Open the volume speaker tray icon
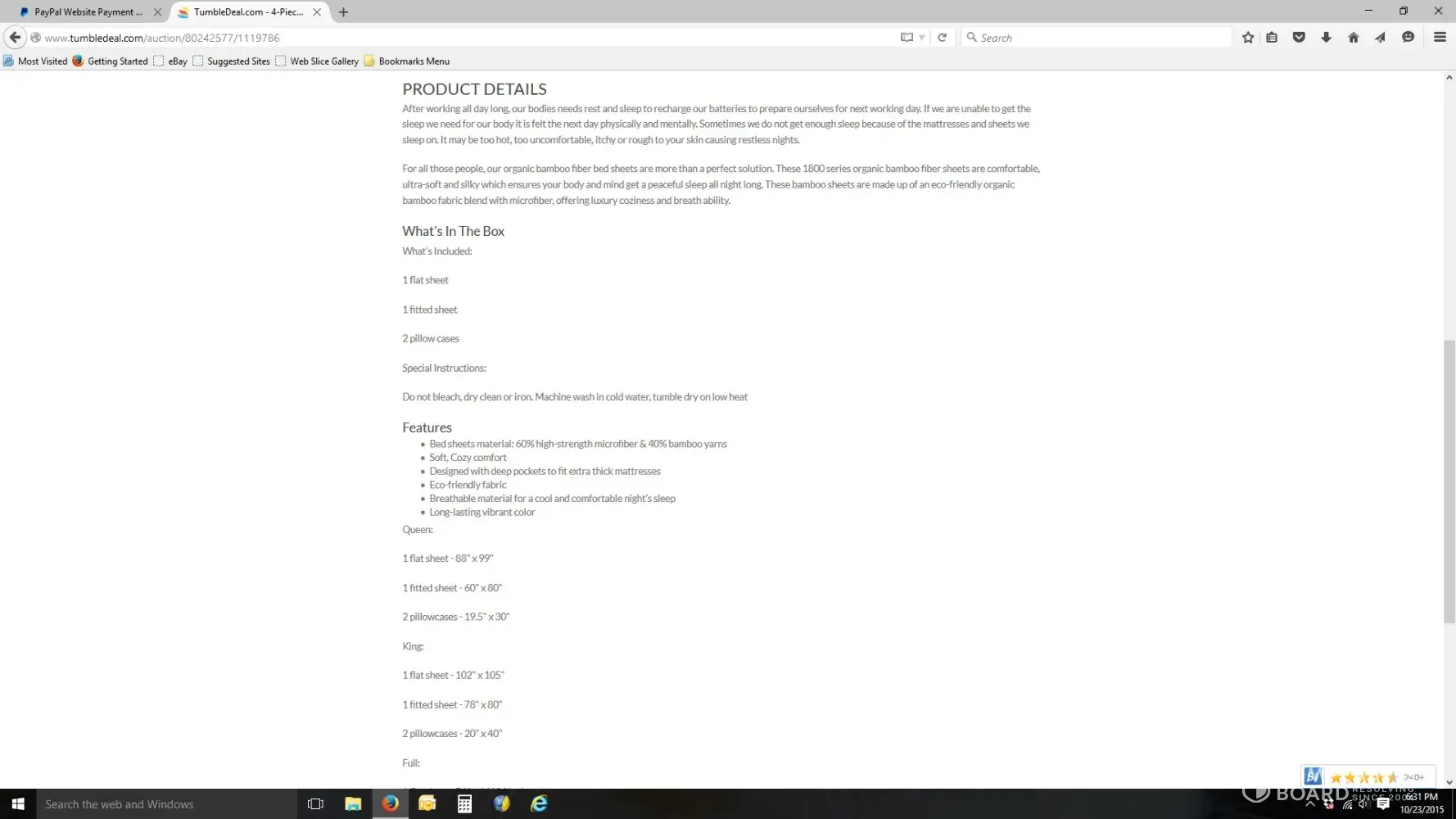1456x819 pixels. point(1363,804)
